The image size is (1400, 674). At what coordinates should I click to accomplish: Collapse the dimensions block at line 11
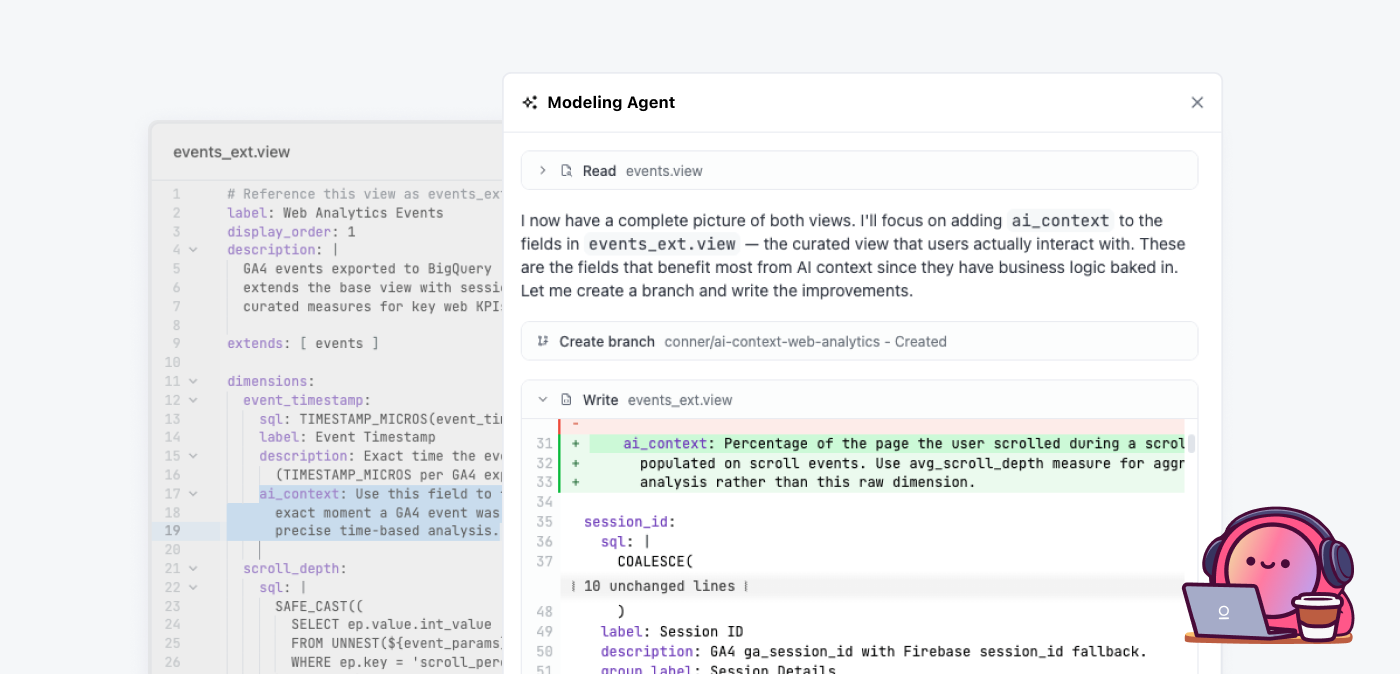click(194, 381)
